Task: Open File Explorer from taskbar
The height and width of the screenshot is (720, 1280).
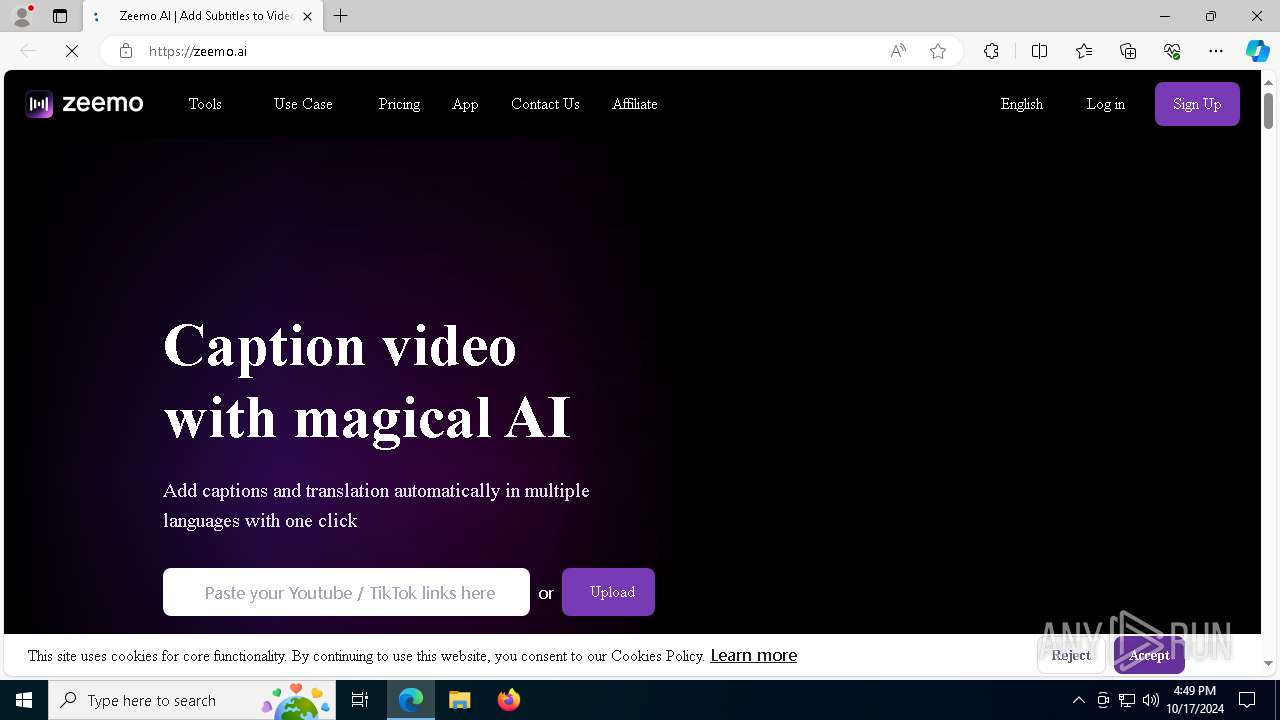Action: point(459,700)
